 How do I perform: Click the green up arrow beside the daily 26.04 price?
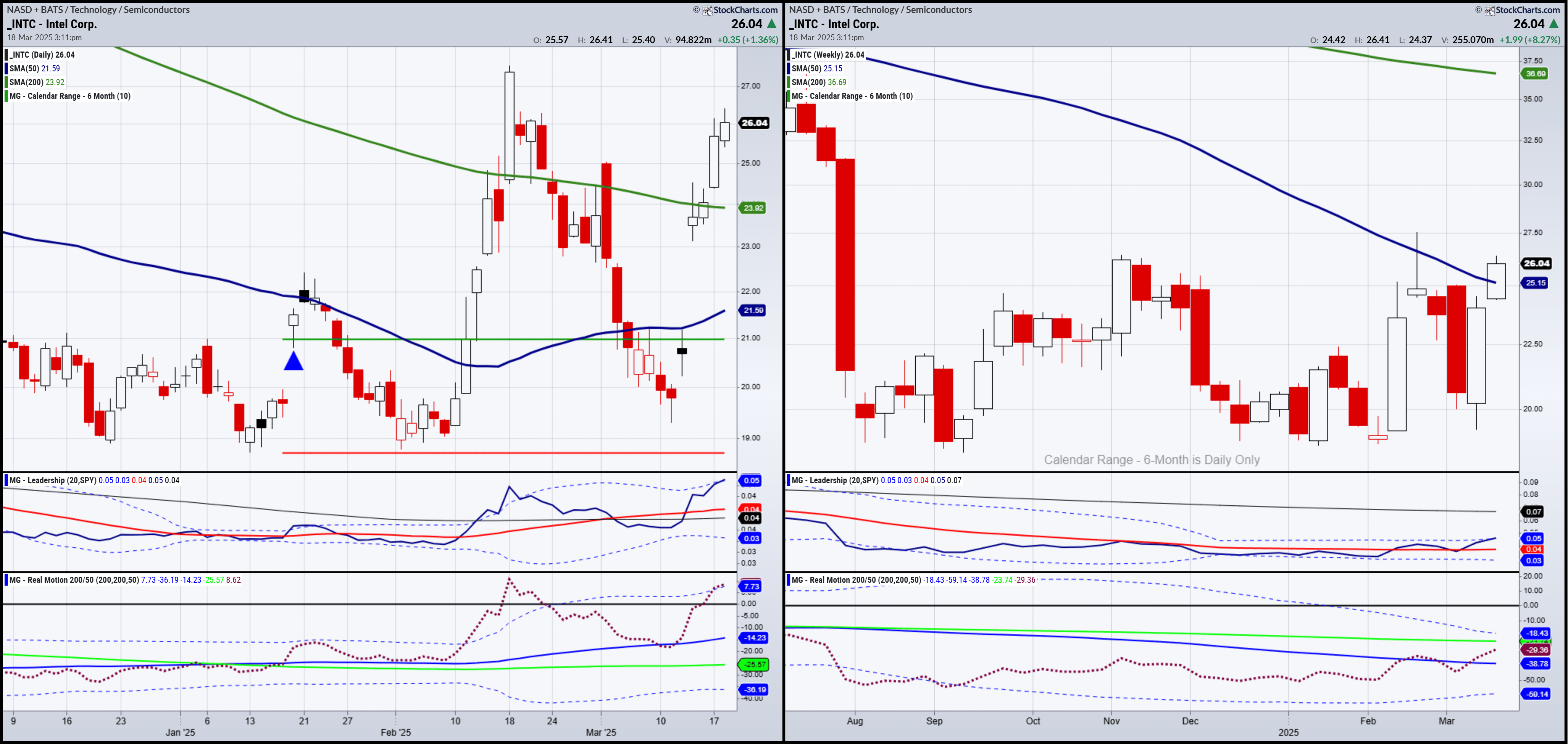pos(772,24)
